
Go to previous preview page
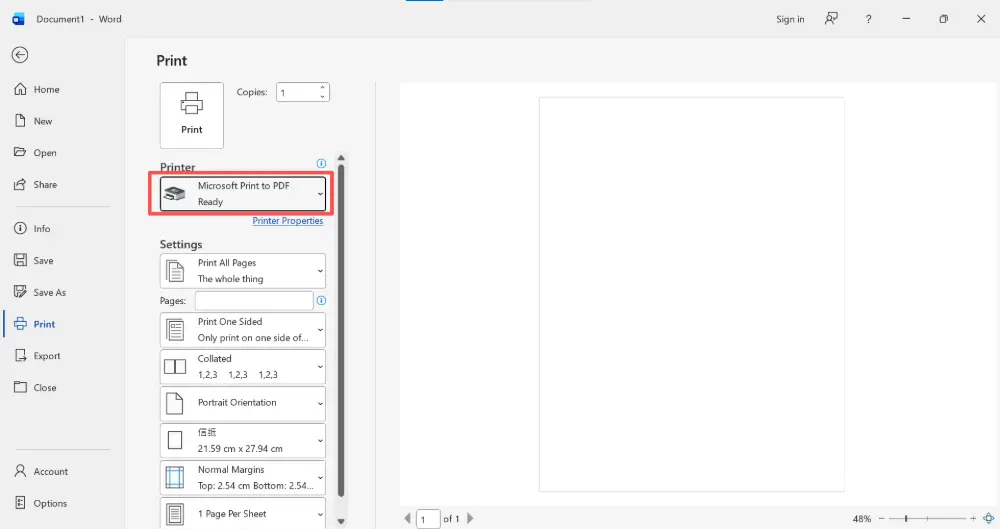[x=408, y=519]
